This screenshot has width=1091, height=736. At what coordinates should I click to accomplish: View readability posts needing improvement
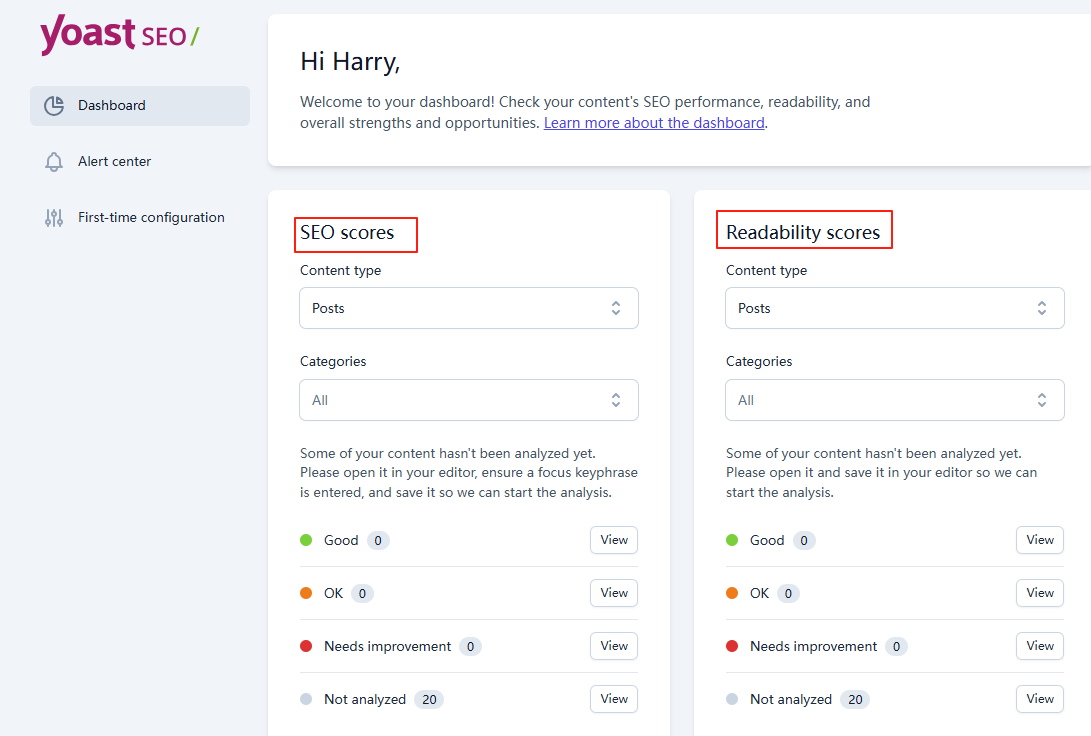tap(1039, 646)
